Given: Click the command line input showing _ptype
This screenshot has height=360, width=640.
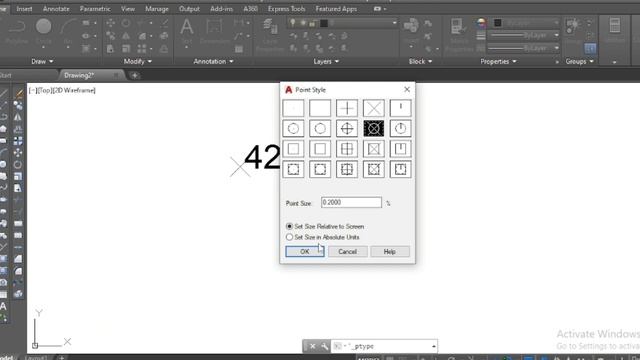Looking at the screenshot, I should coord(383,346).
